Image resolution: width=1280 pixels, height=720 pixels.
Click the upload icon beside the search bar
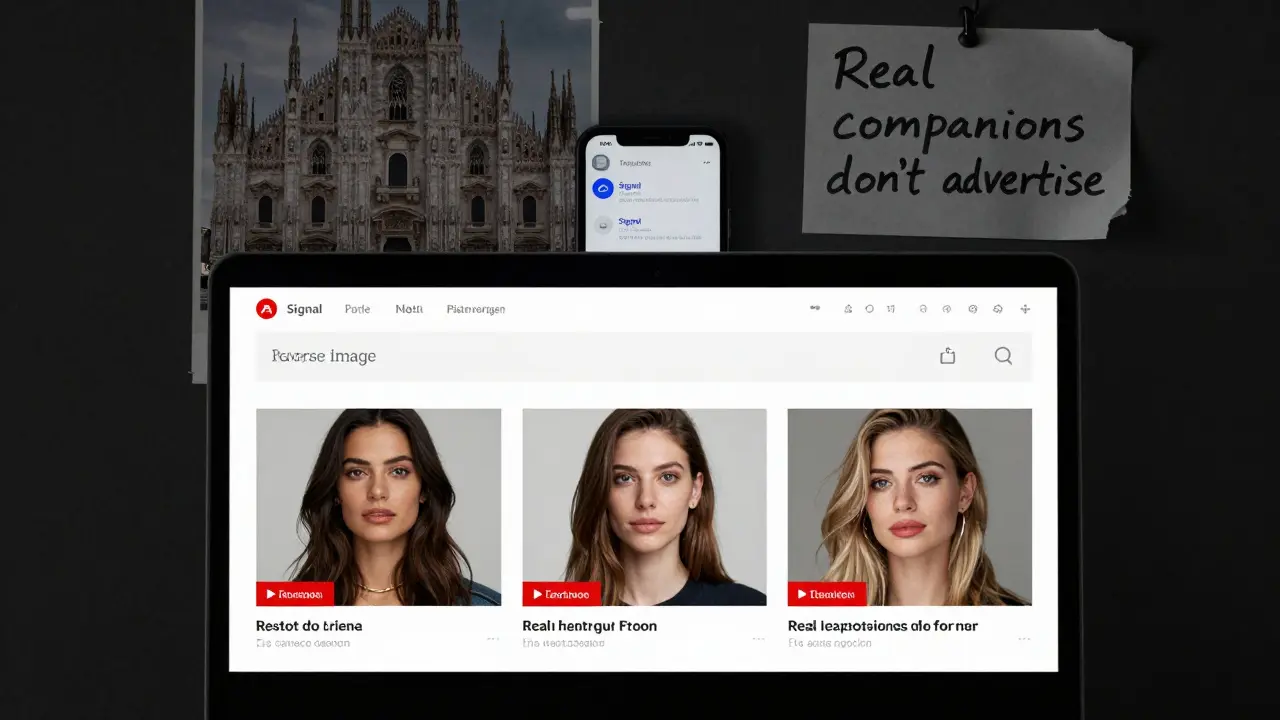pyautogui.click(x=947, y=355)
